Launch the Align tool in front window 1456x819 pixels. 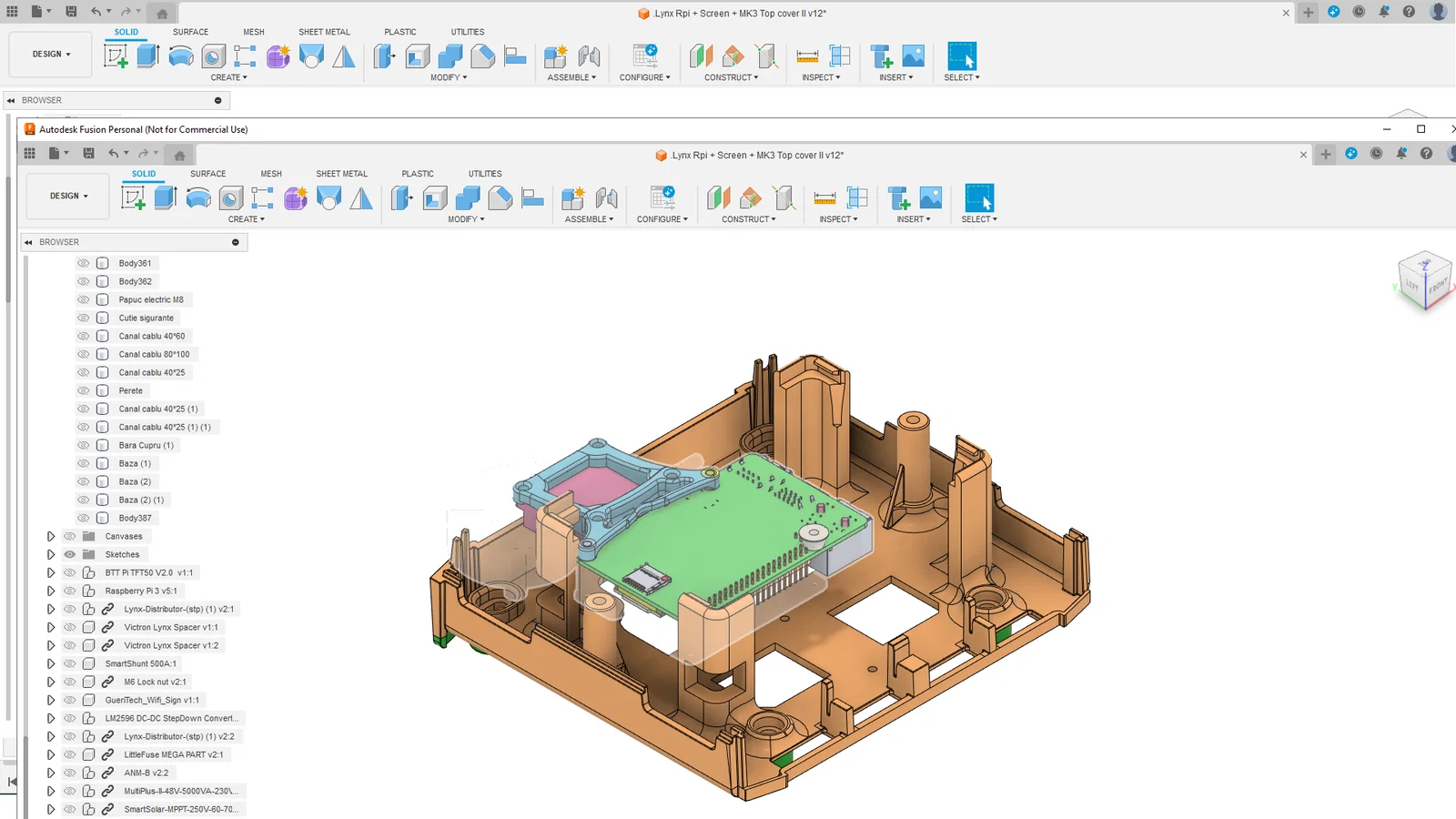532,197
